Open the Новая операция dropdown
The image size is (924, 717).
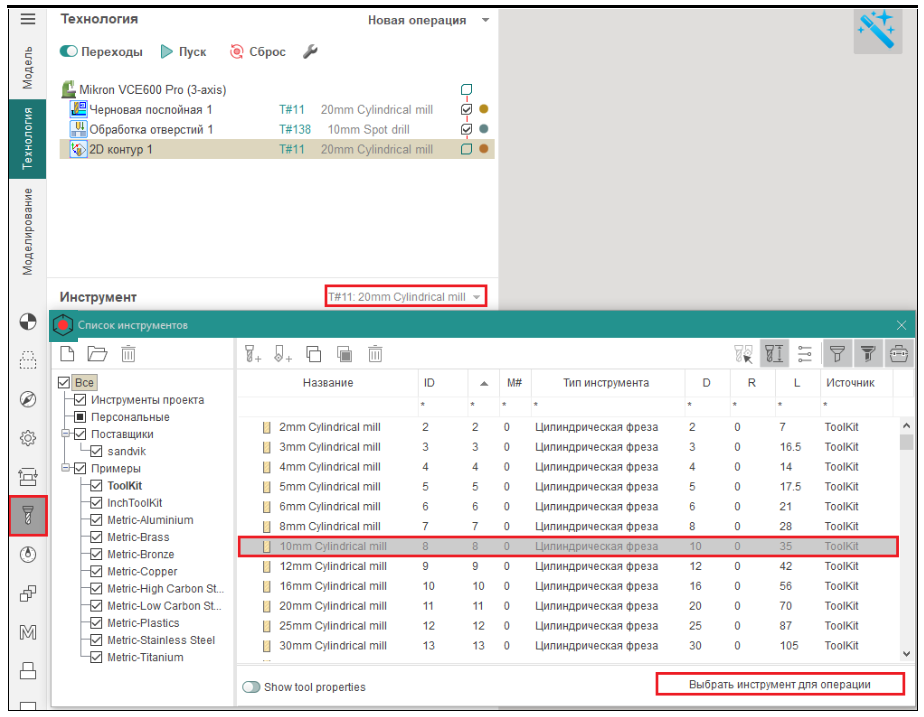[428, 20]
